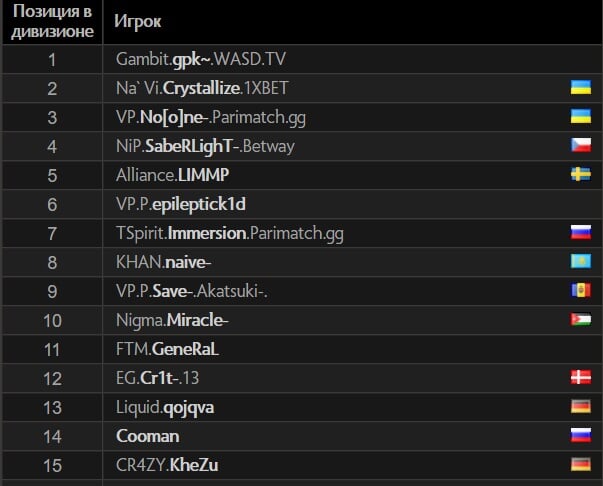
Task: Open player Gambit.gpk~.WASD.TV
Action: click(201, 60)
